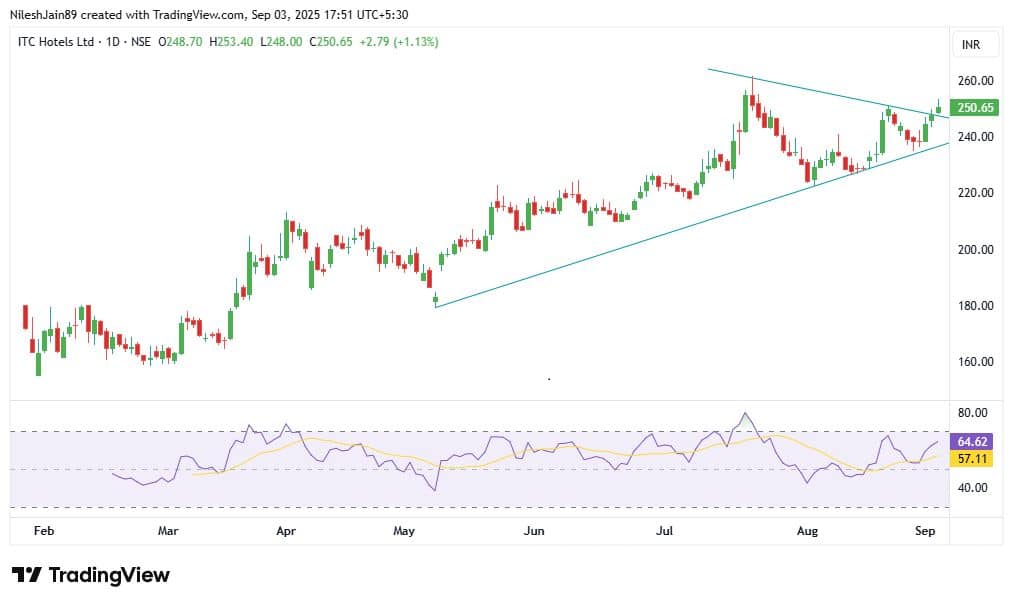Click the +2.79 (+1.13%) change value

[399, 42]
